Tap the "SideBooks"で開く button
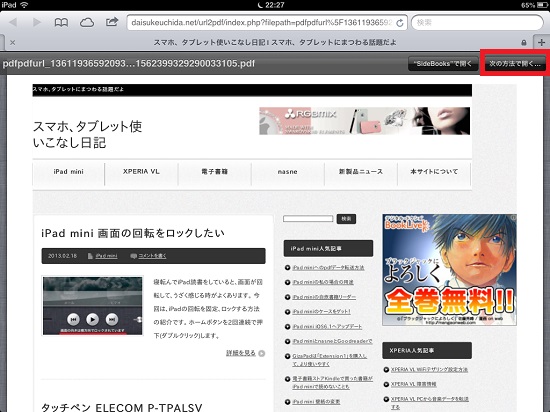The height and width of the screenshot is (412, 550). tap(443, 64)
